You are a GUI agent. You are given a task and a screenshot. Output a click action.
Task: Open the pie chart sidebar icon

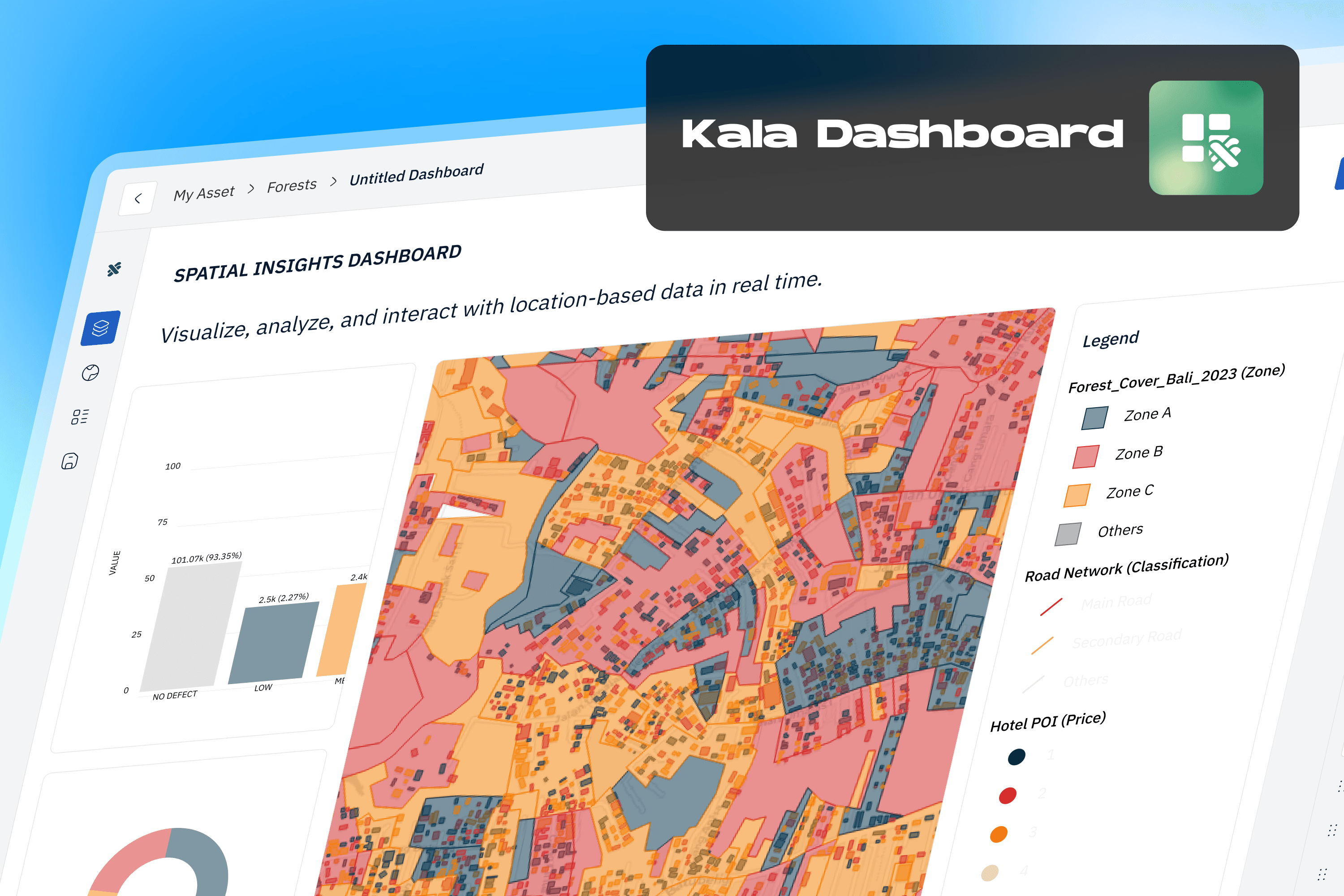point(90,373)
